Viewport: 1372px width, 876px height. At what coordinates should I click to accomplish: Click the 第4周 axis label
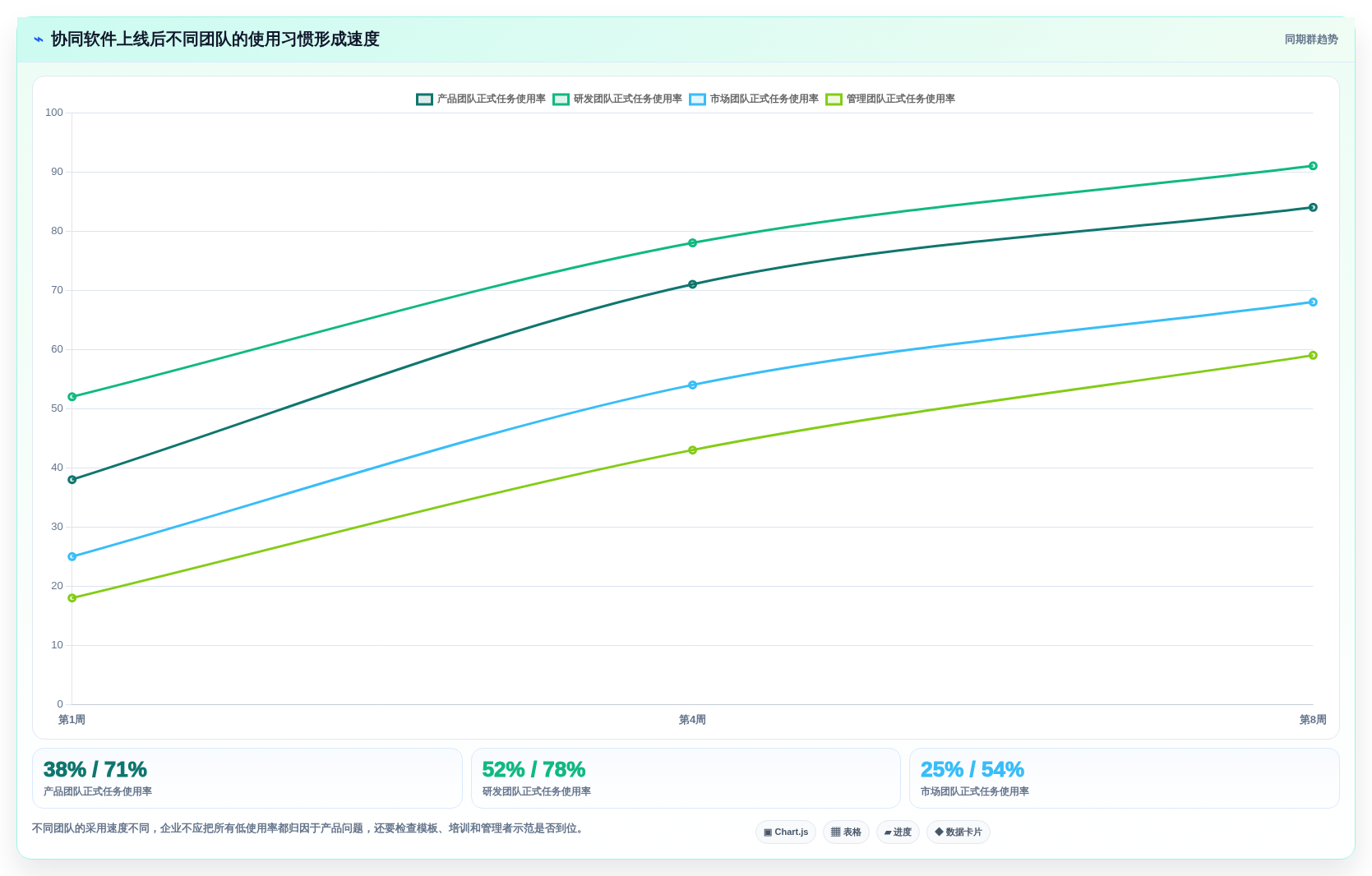(x=692, y=720)
